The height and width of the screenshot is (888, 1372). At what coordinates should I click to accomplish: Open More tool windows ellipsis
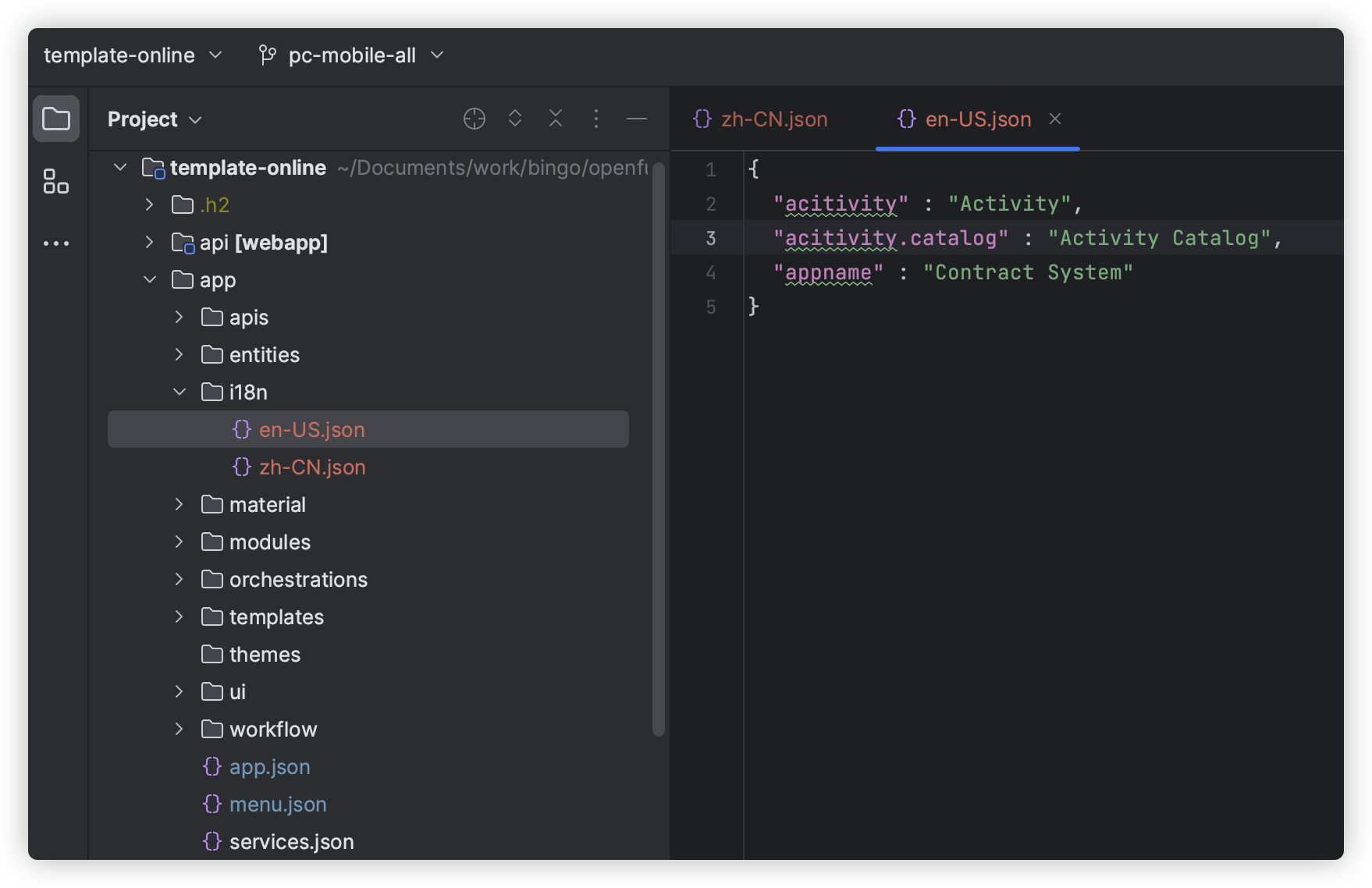pos(55,243)
